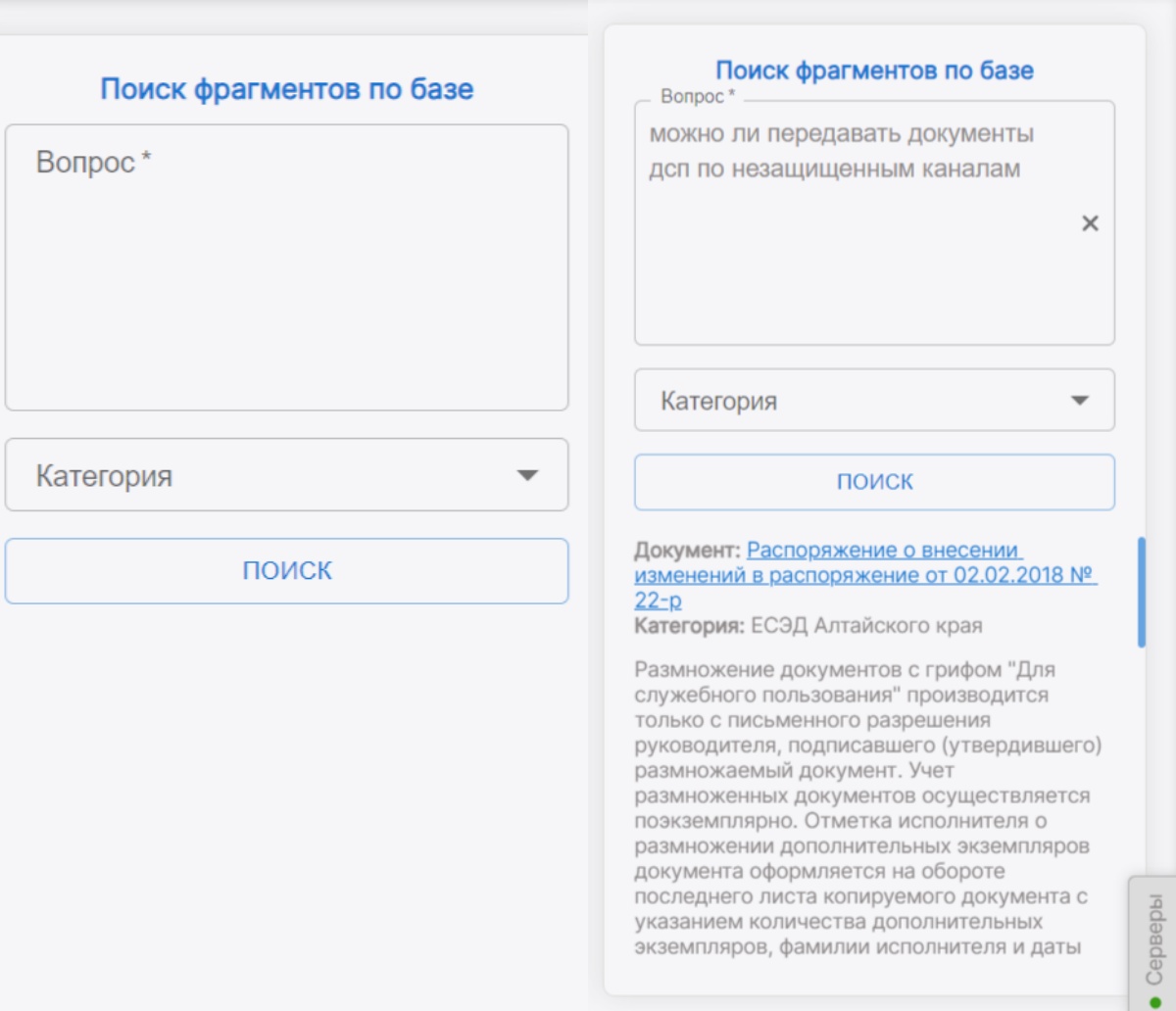Click the small floating 'Вопрос *' label
Screen dimensions: 1176x1011
(x=697, y=96)
